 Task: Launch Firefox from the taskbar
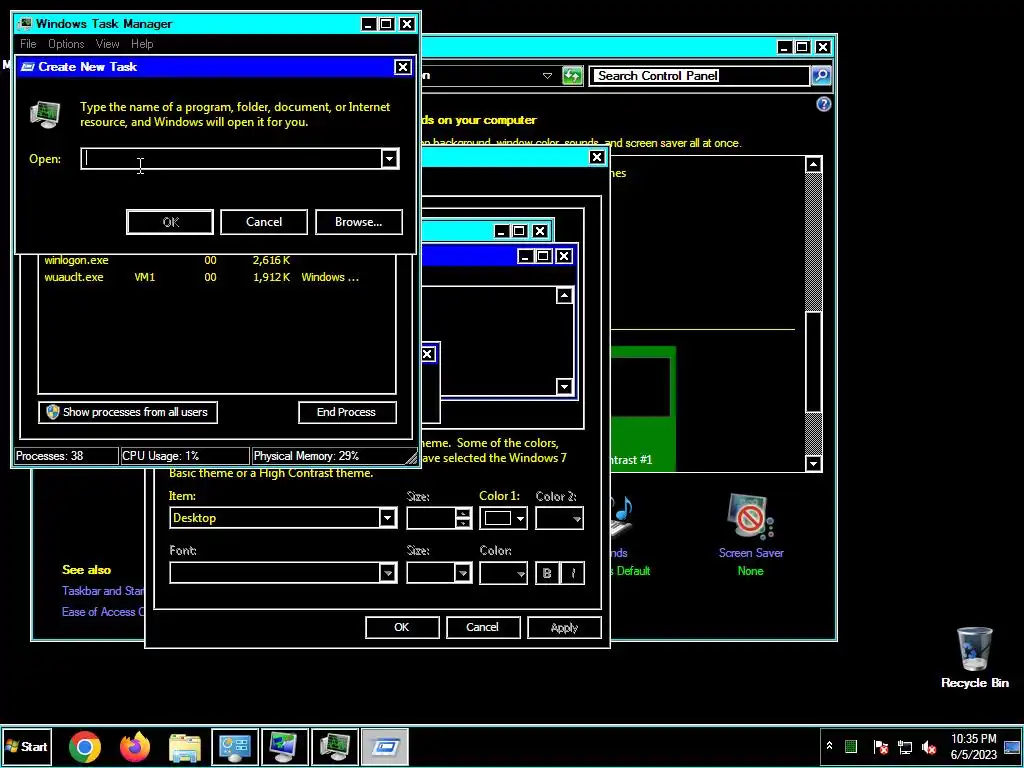coord(135,746)
